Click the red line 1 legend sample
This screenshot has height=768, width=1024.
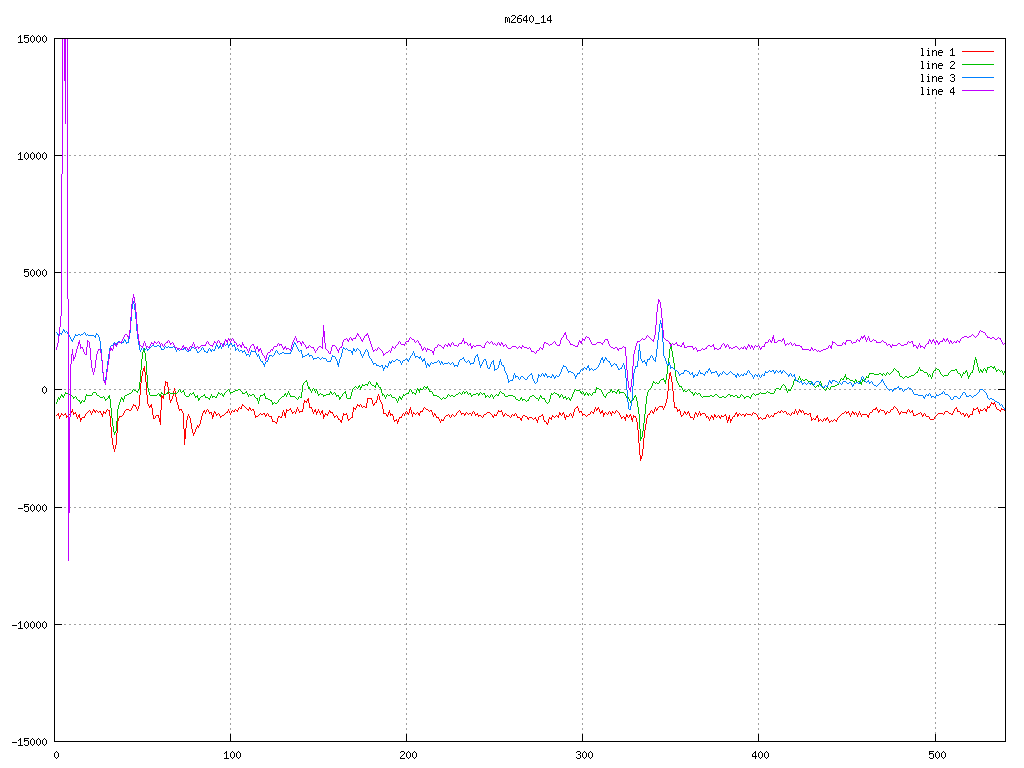click(x=979, y=51)
